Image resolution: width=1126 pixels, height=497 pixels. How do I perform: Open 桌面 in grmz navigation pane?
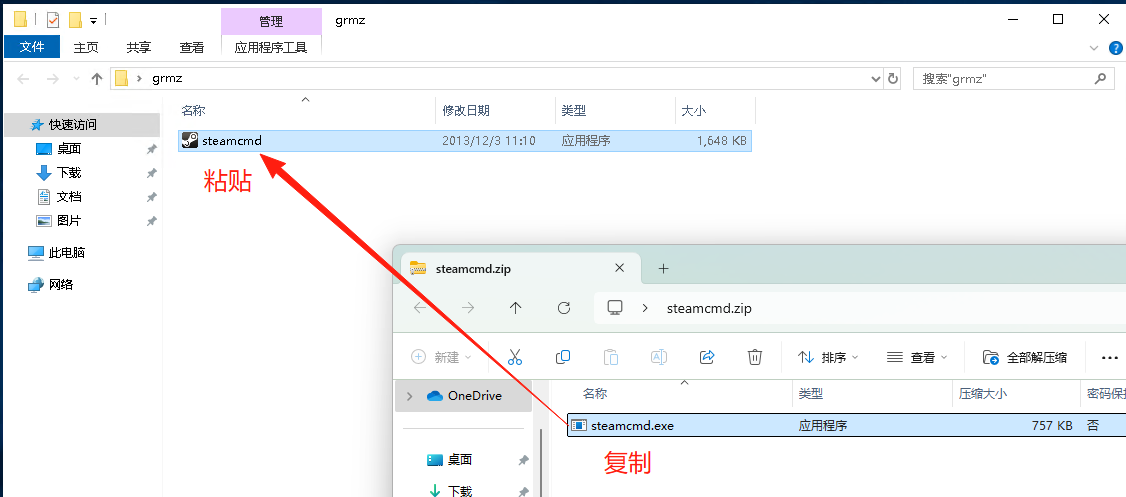pos(69,149)
